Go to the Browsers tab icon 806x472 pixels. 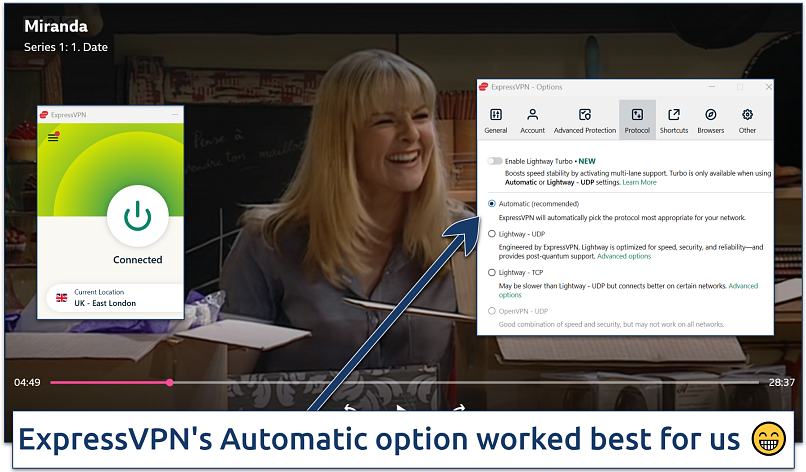711,119
